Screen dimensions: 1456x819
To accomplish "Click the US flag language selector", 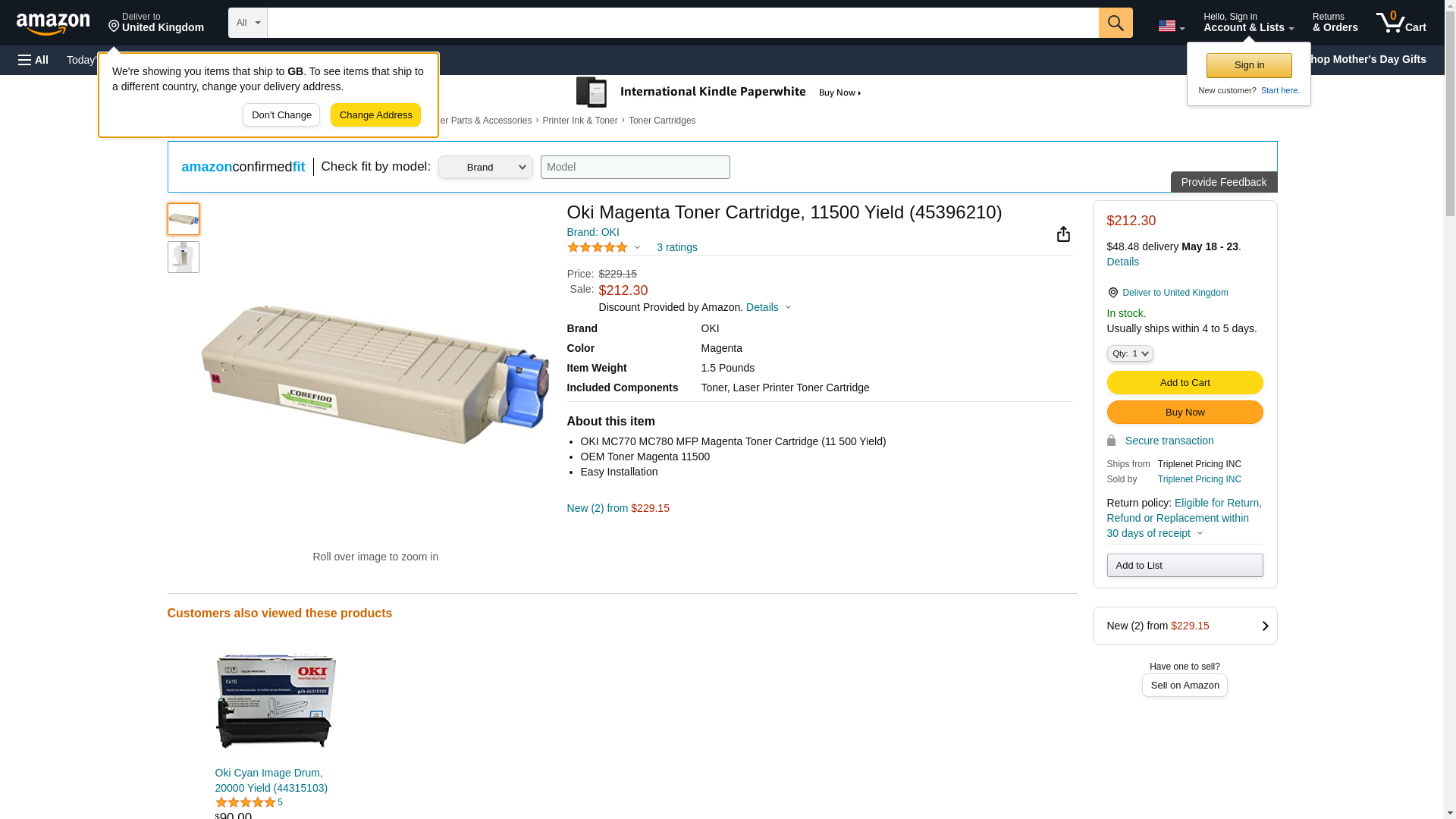I will pyautogui.click(x=1171, y=26).
